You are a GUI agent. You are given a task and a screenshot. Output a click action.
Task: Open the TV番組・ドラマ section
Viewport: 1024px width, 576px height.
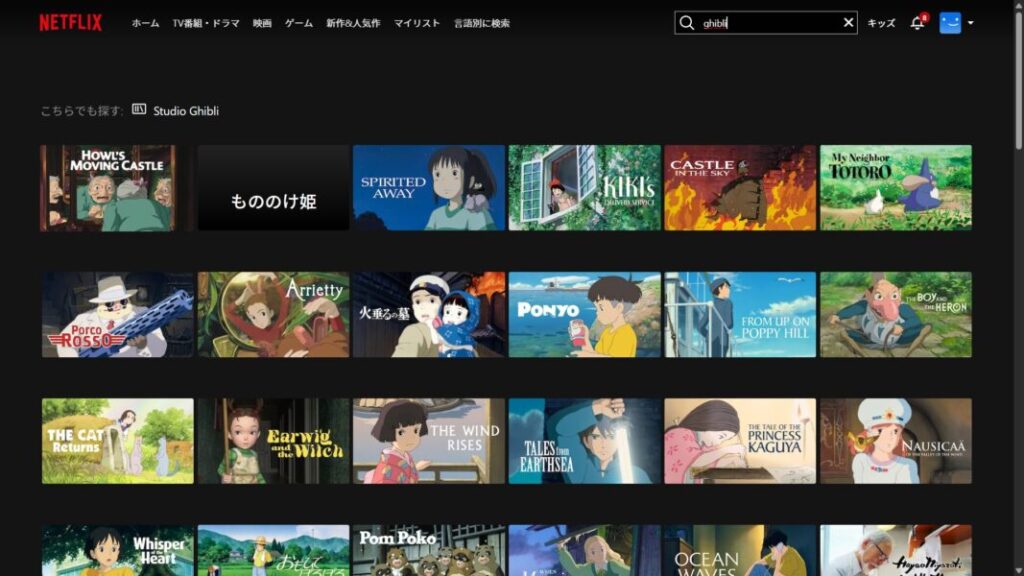[x=206, y=23]
